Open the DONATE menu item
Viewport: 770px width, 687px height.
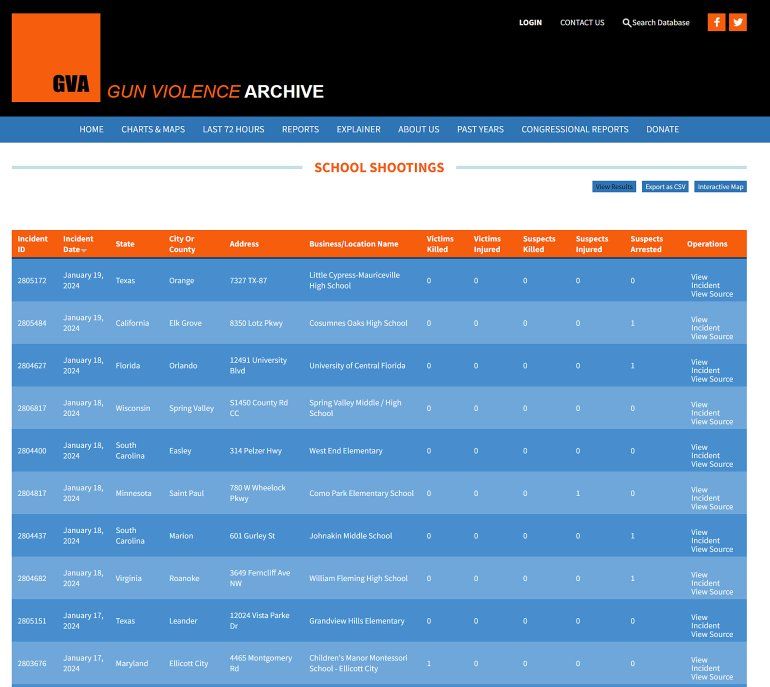click(x=662, y=129)
